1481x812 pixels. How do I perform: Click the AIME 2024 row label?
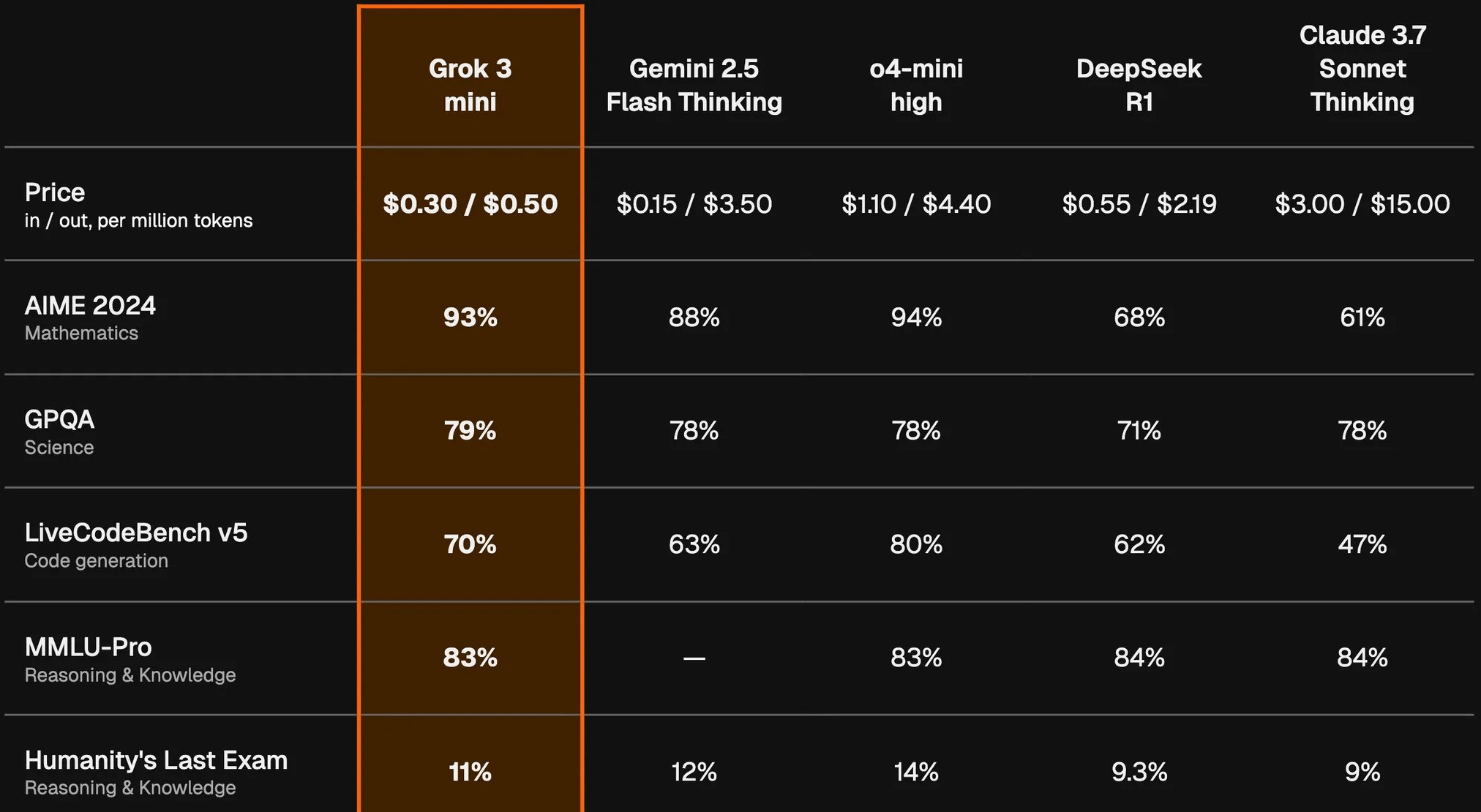pyautogui.click(x=90, y=306)
